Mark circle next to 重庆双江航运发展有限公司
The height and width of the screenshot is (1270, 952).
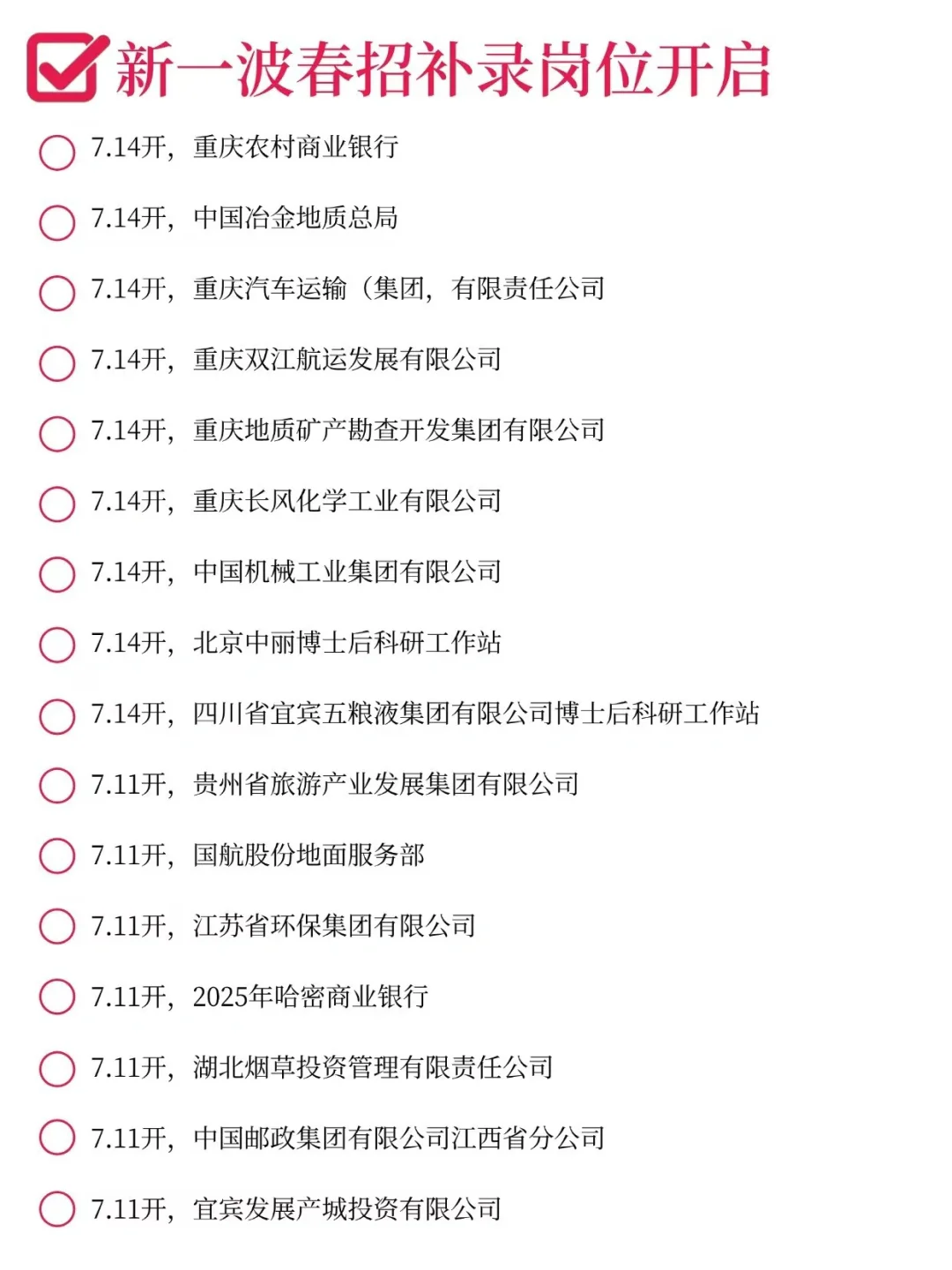tap(57, 363)
